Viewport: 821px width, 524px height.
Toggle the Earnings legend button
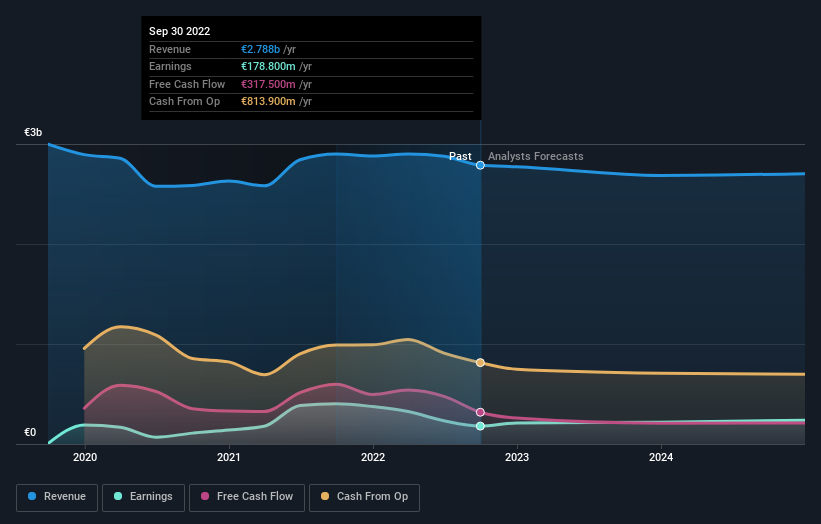pos(143,497)
